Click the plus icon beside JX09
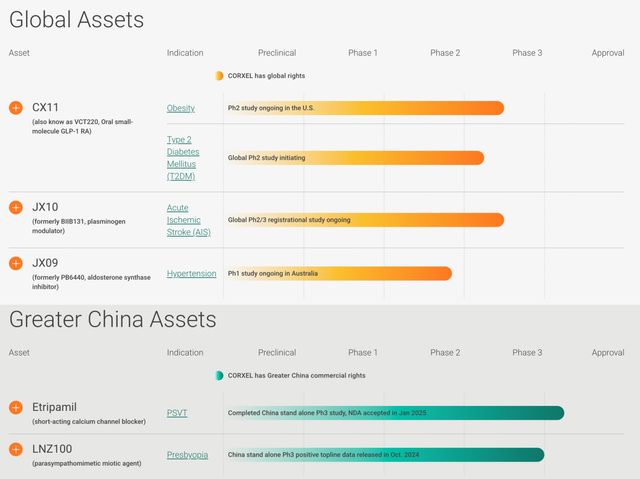The width and height of the screenshot is (640, 479). tap(15, 263)
